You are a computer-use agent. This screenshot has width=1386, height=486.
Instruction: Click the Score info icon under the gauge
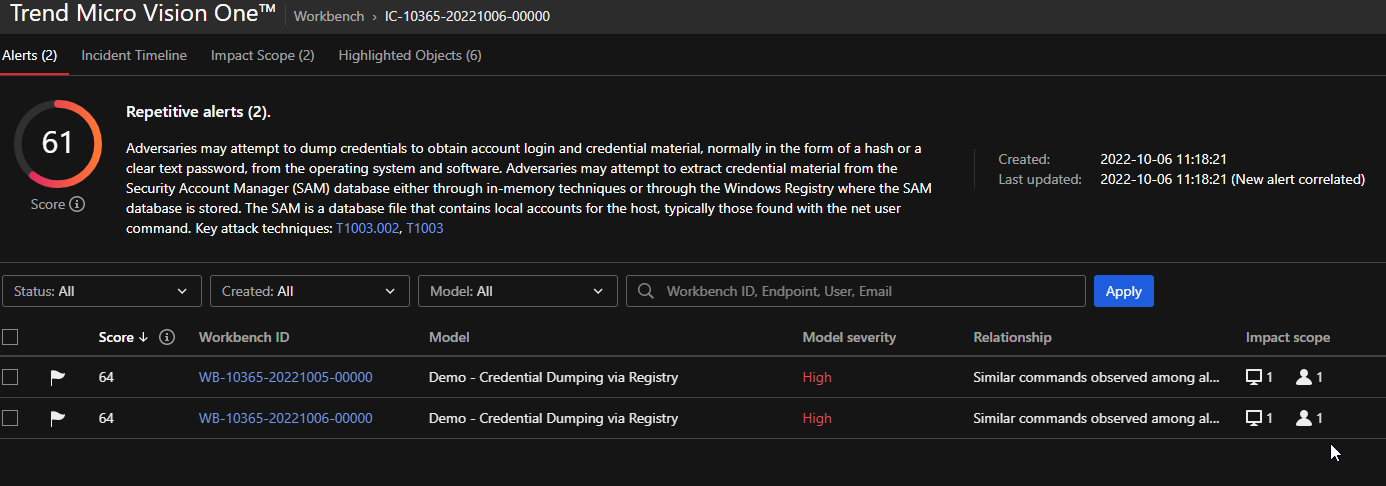pyautogui.click(x=77, y=204)
